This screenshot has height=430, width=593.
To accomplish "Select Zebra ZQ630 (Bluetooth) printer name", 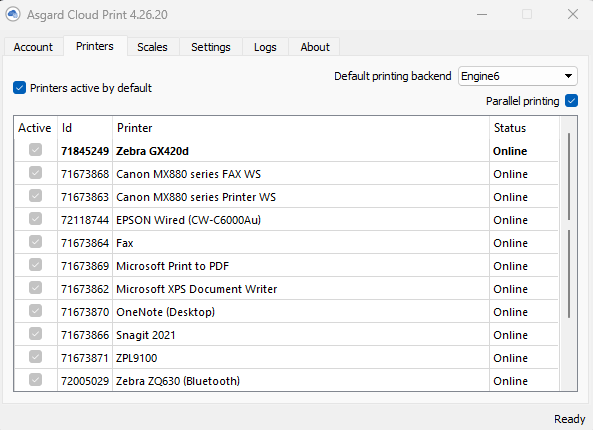I will (178, 381).
